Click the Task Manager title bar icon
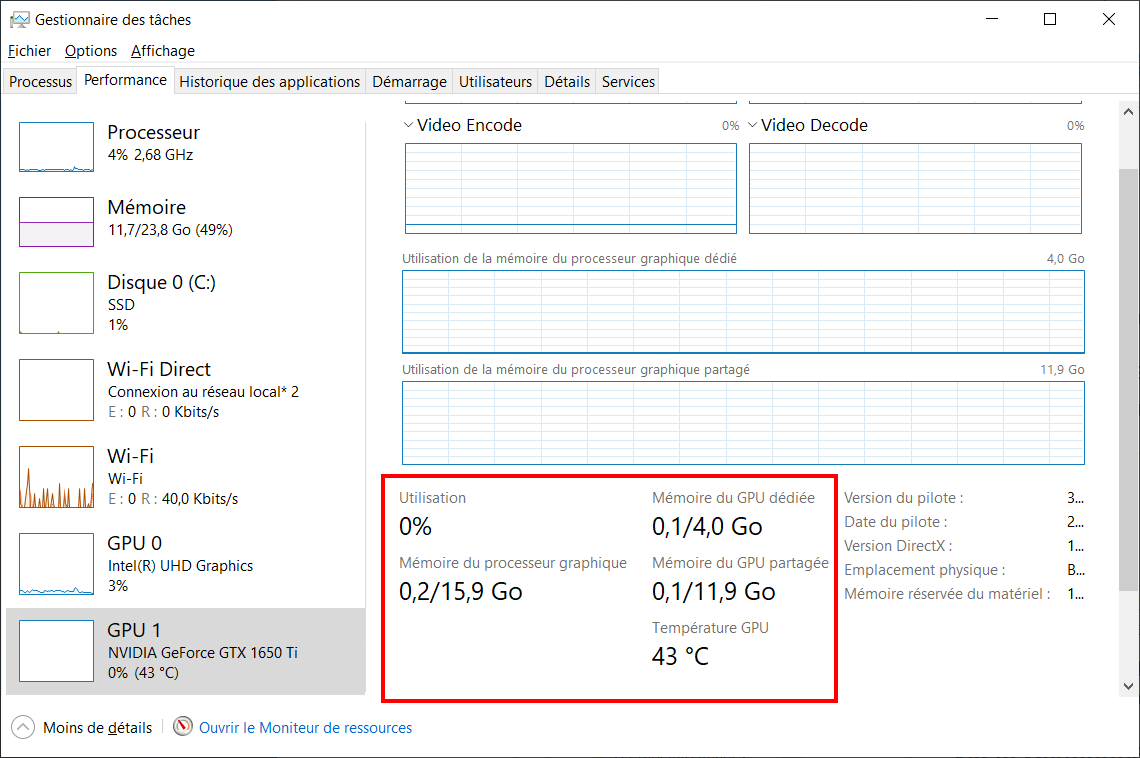The image size is (1140, 758). pos(20,20)
